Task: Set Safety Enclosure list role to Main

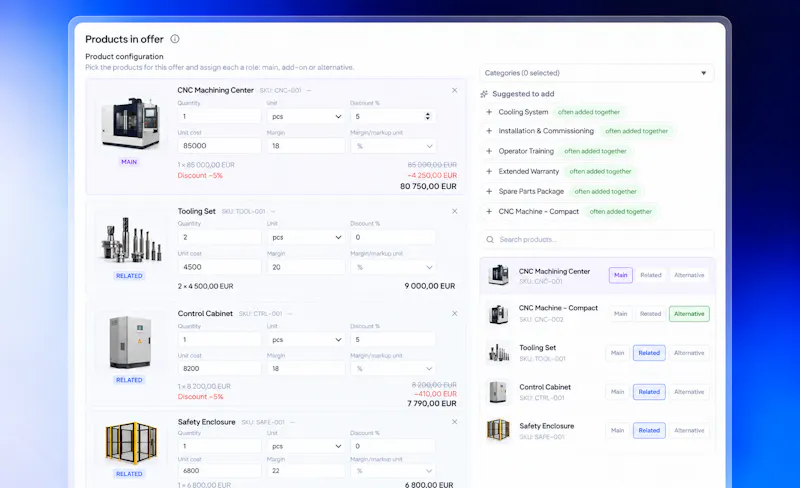Action: point(617,430)
